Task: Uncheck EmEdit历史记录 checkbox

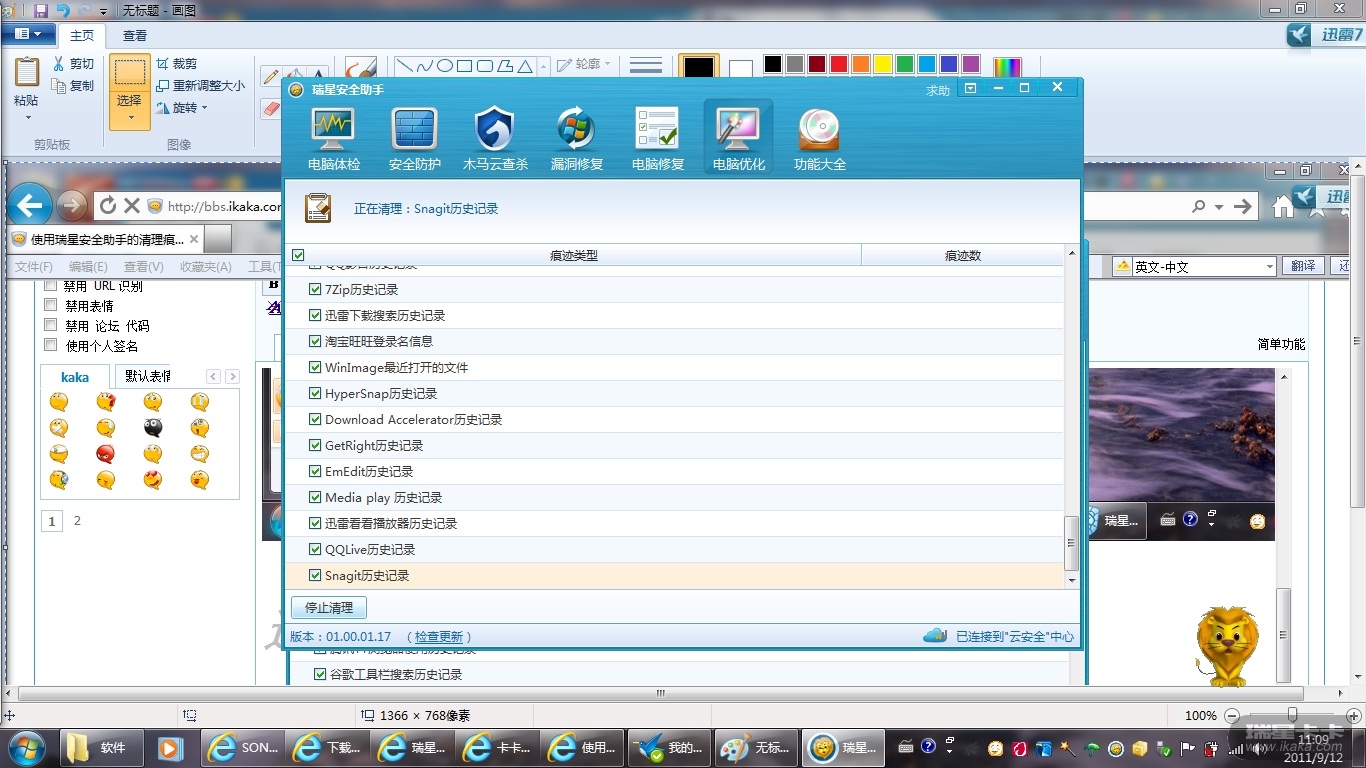Action: pos(316,472)
